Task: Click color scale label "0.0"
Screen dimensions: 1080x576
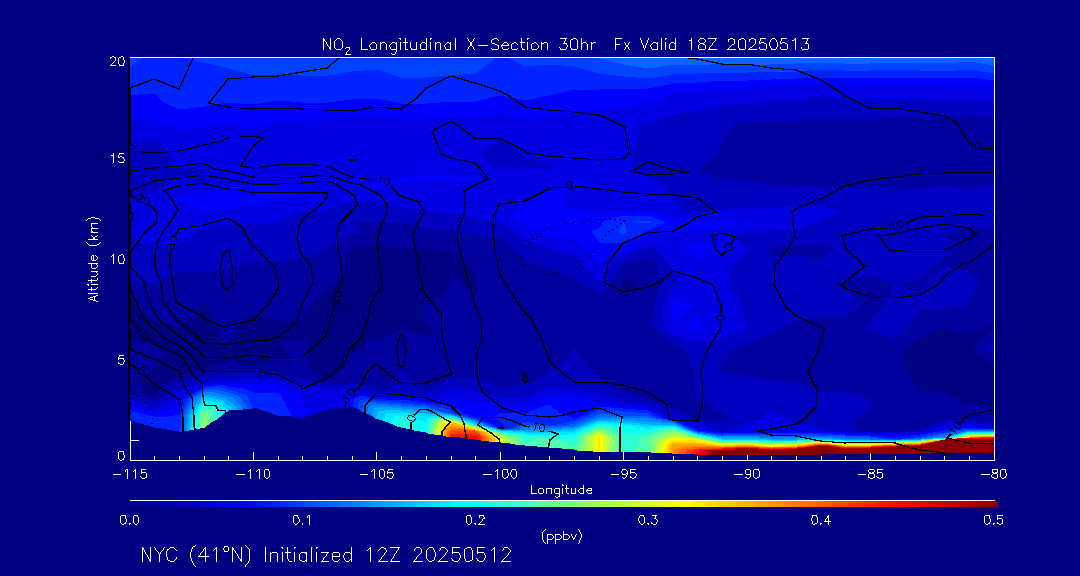Action: [129, 521]
